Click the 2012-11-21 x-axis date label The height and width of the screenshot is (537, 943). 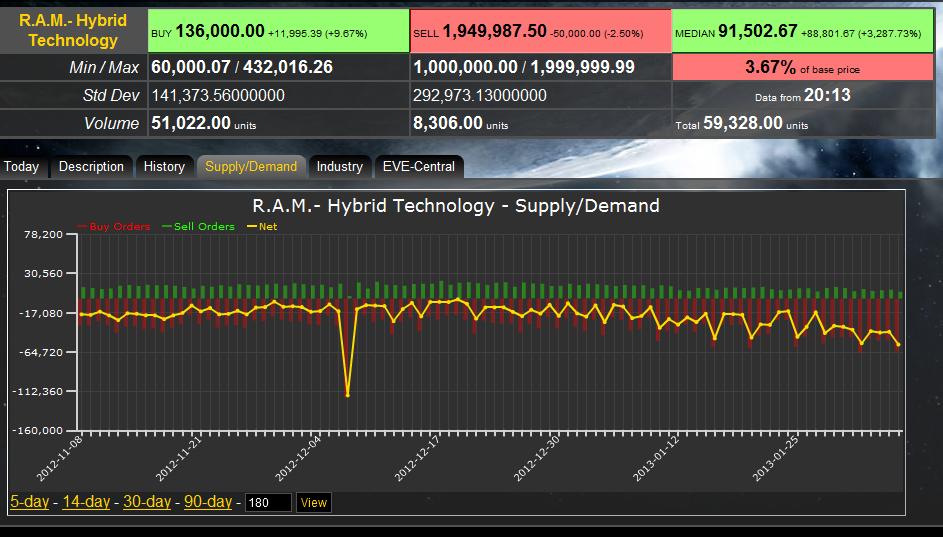179,458
